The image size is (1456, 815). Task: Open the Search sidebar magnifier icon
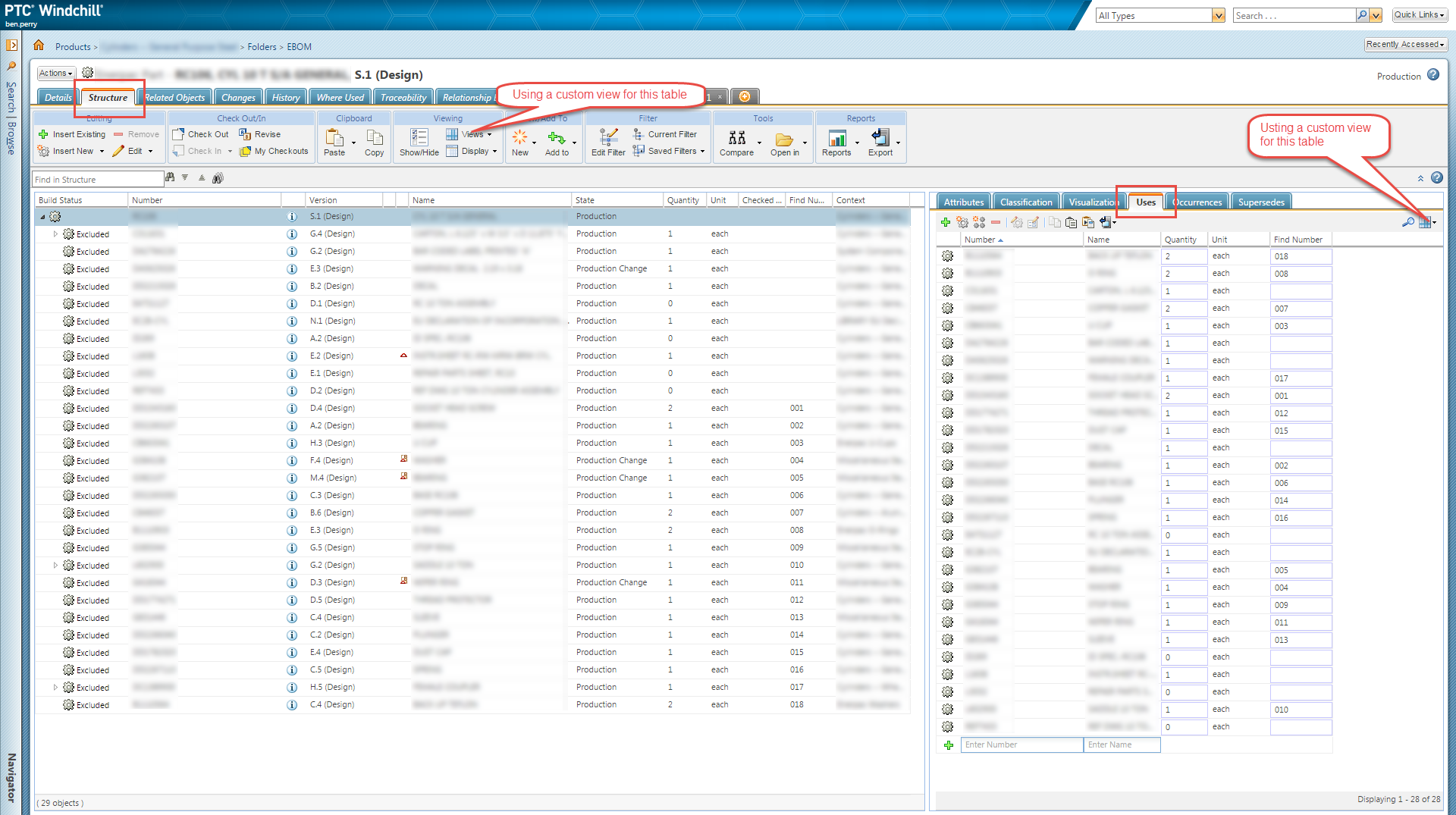[11, 66]
